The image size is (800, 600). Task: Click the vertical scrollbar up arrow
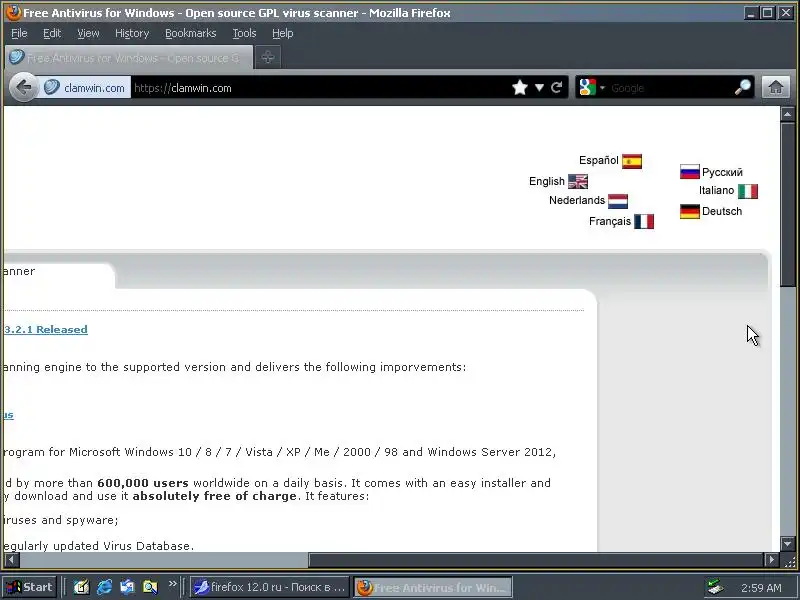pyautogui.click(x=787, y=114)
